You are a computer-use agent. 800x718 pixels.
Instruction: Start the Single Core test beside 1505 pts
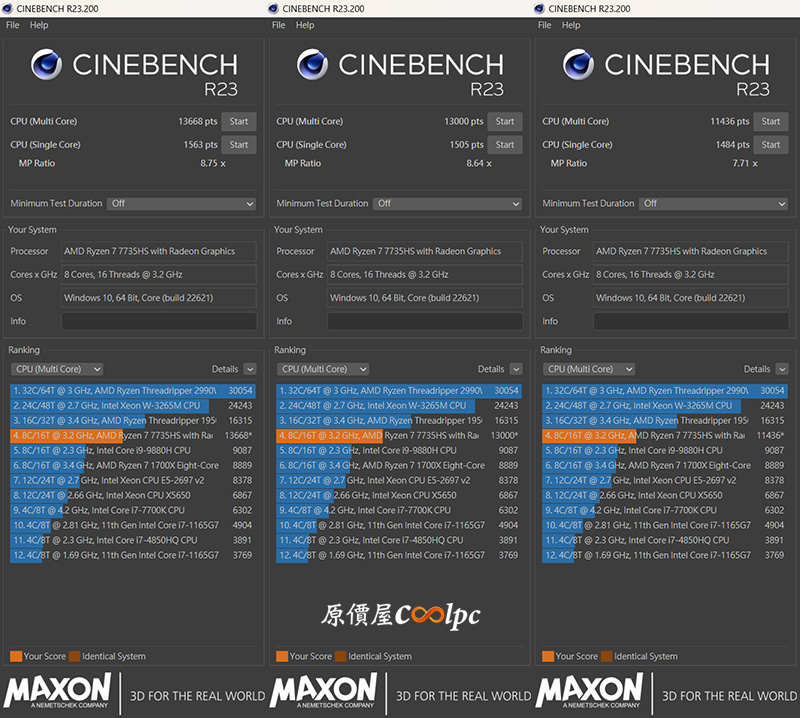point(505,145)
